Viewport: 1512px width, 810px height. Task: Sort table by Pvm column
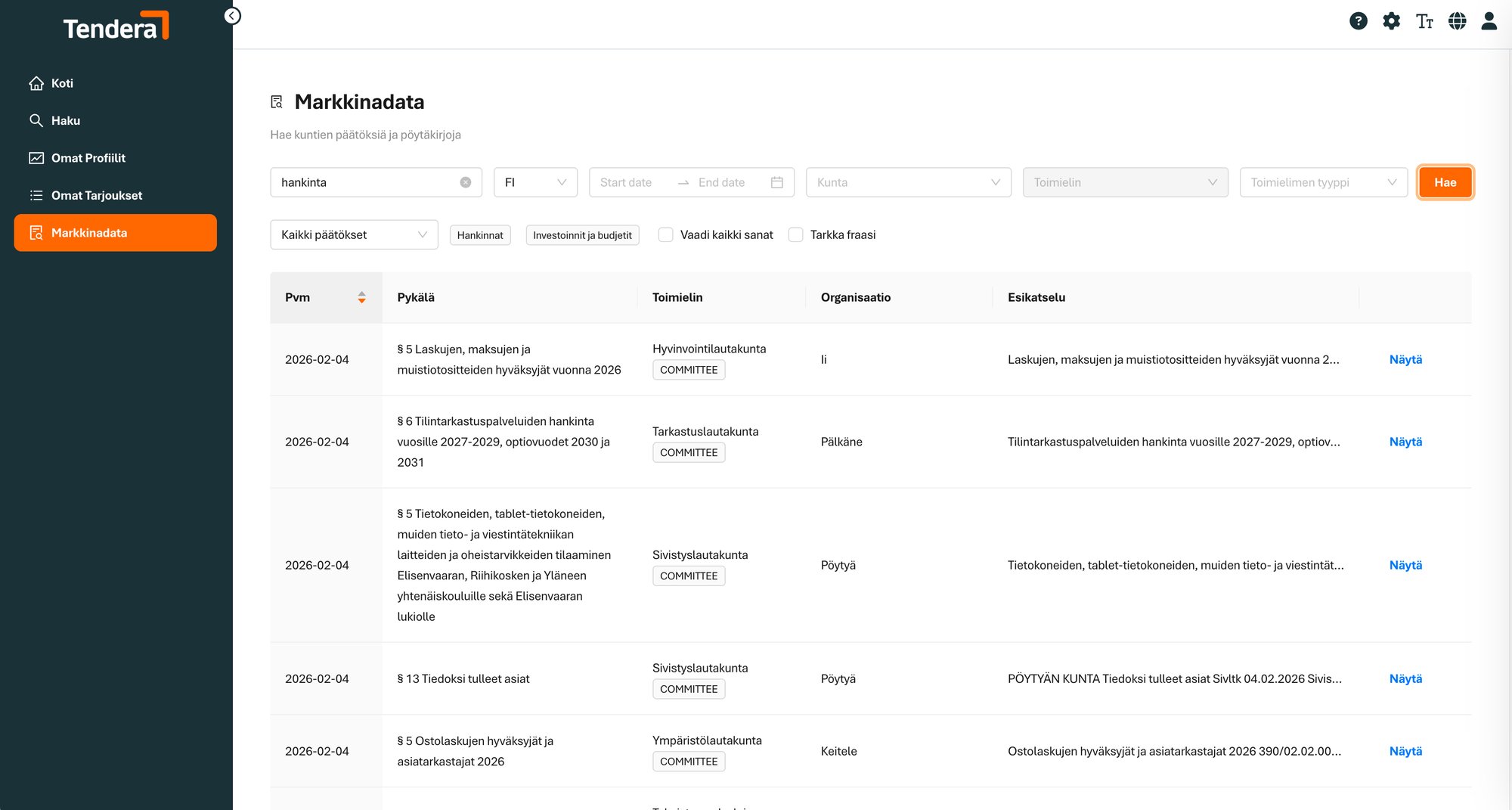[x=361, y=297]
